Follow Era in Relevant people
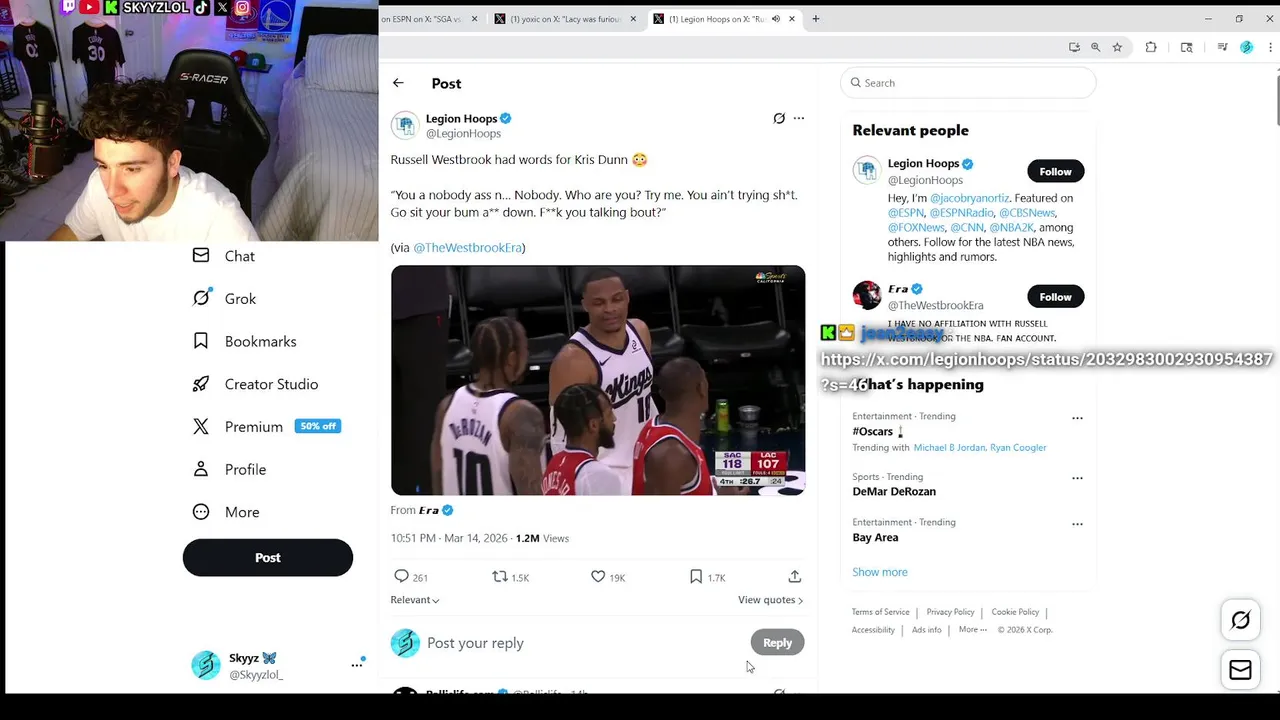The height and width of the screenshot is (720, 1280). [1055, 296]
